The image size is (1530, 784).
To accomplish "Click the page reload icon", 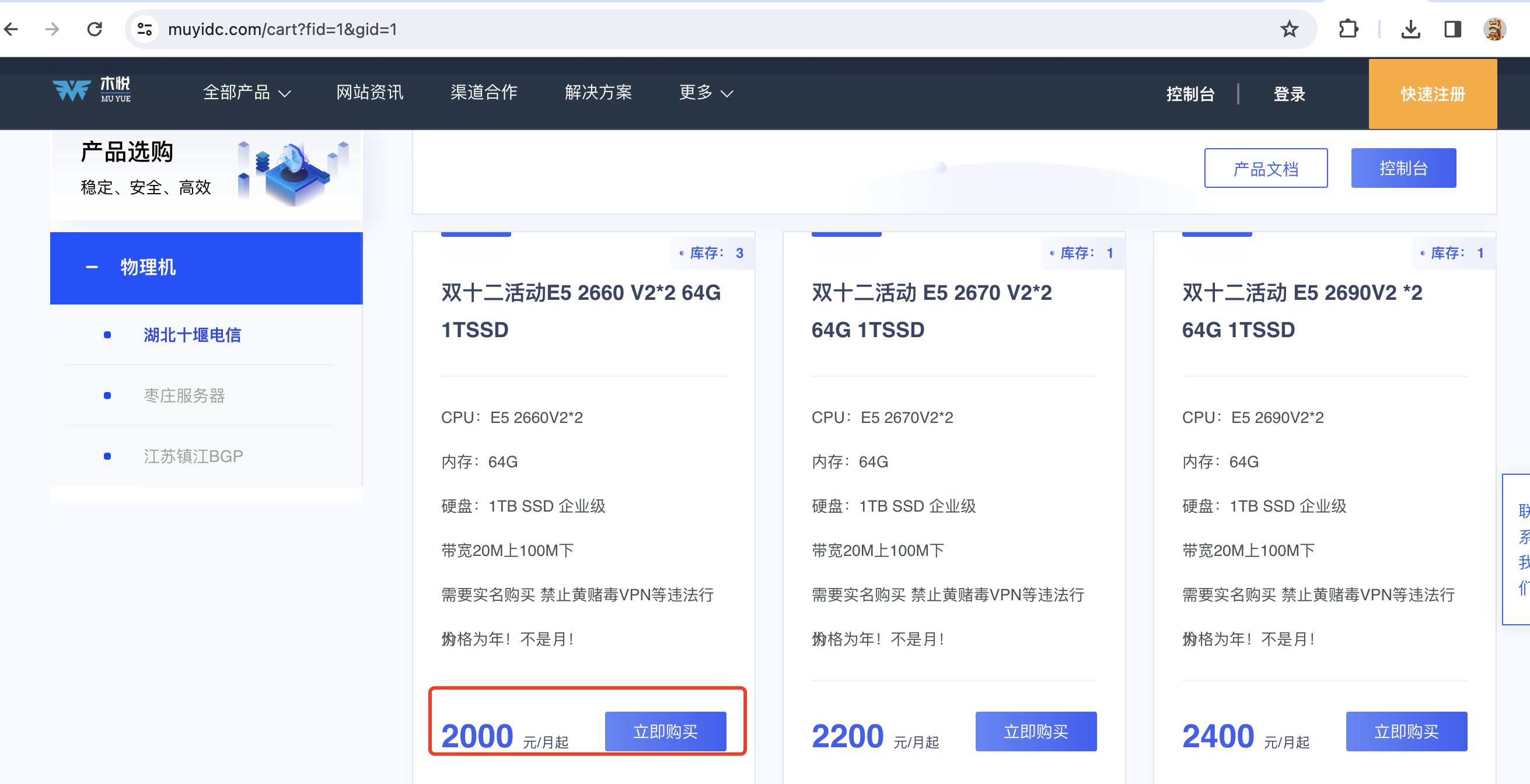I will click(95, 29).
